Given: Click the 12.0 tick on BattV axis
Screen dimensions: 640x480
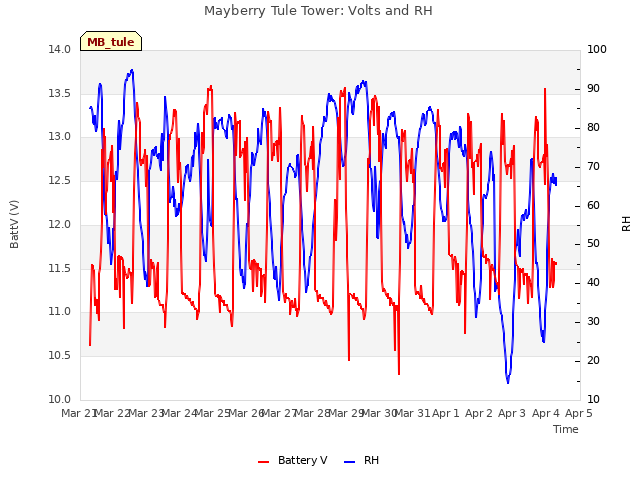Looking at the screenshot, I should [59, 224].
